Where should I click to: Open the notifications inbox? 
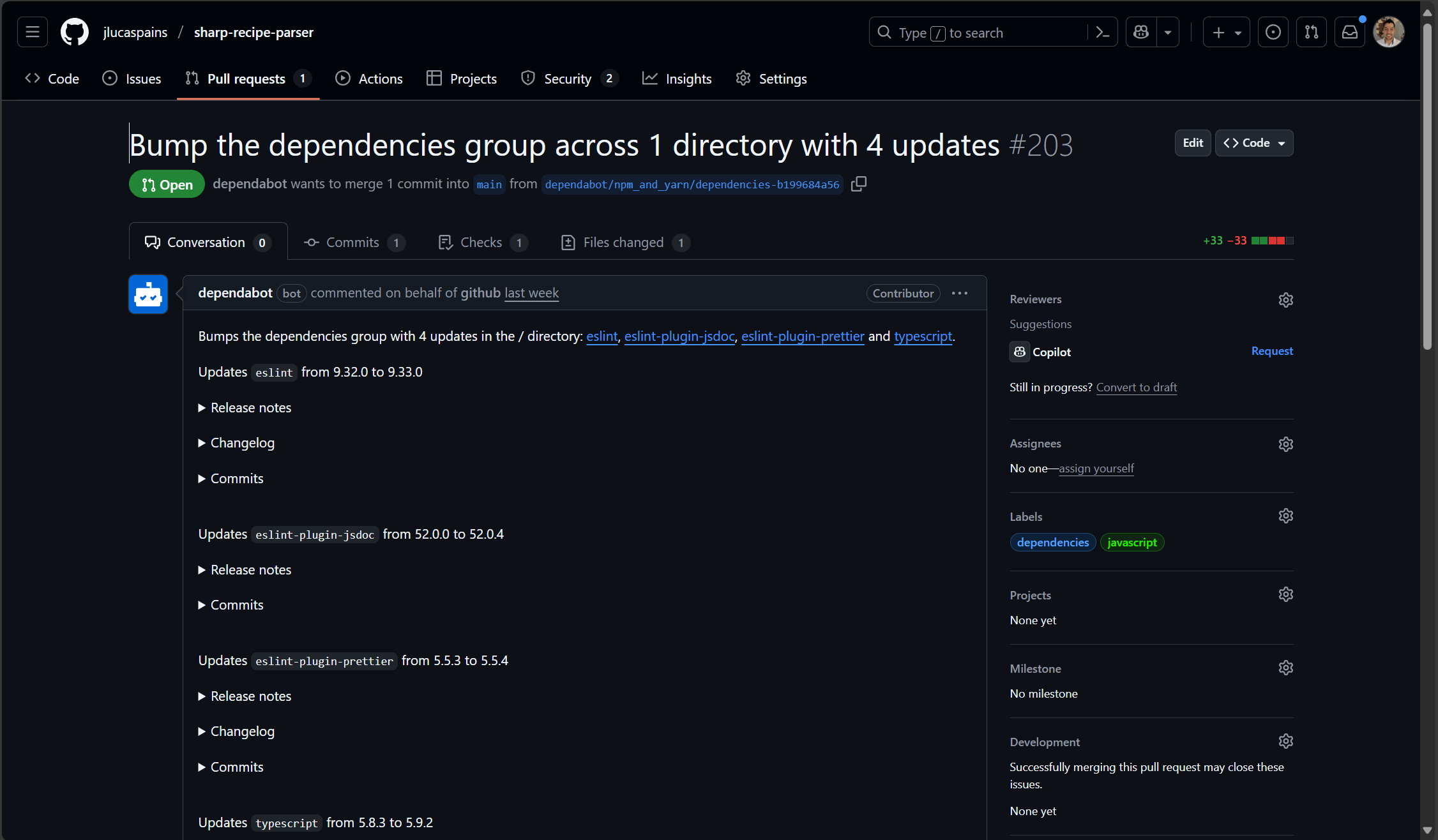[x=1350, y=32]
